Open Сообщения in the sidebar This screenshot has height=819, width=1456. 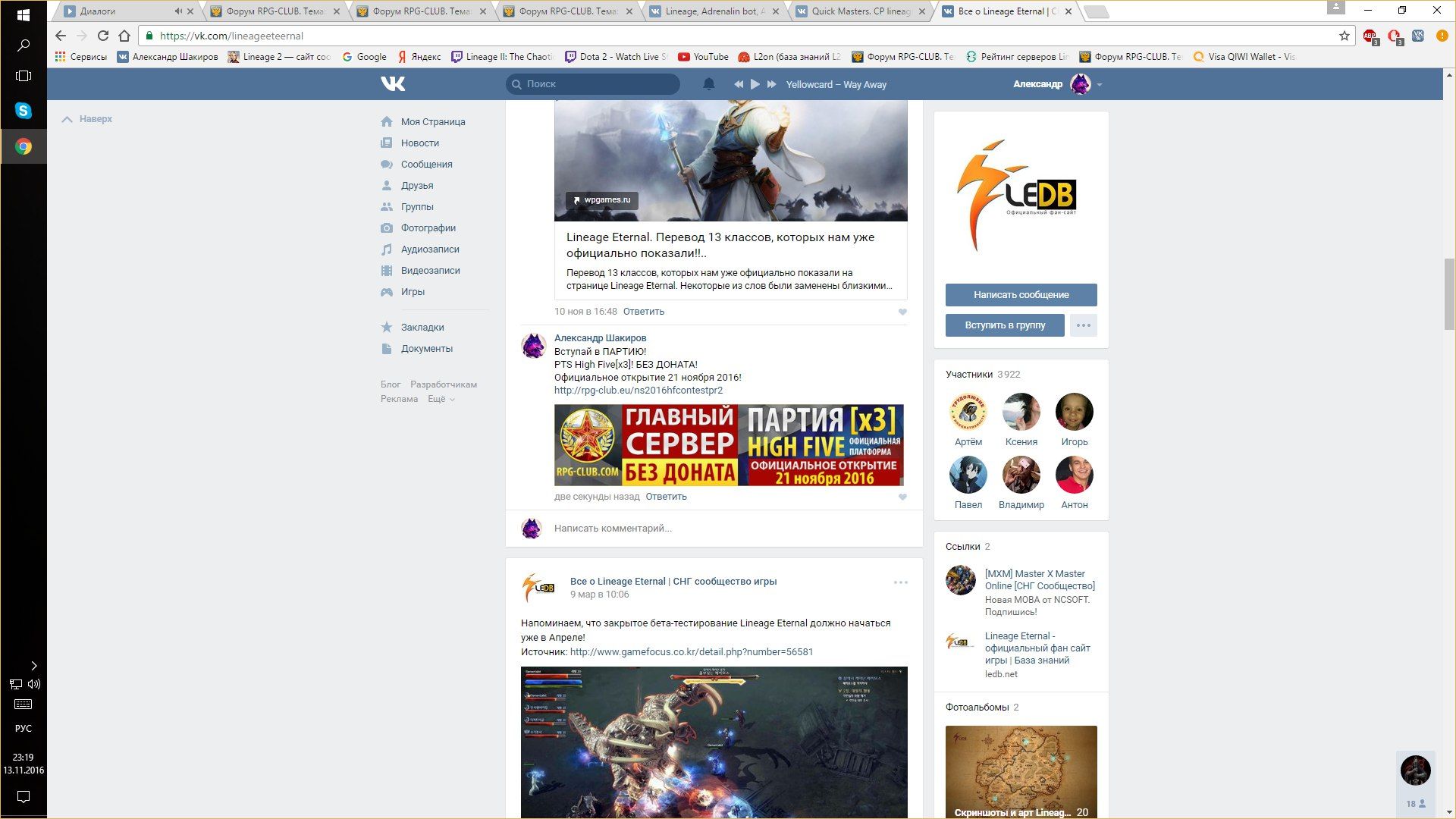point(426,164)
